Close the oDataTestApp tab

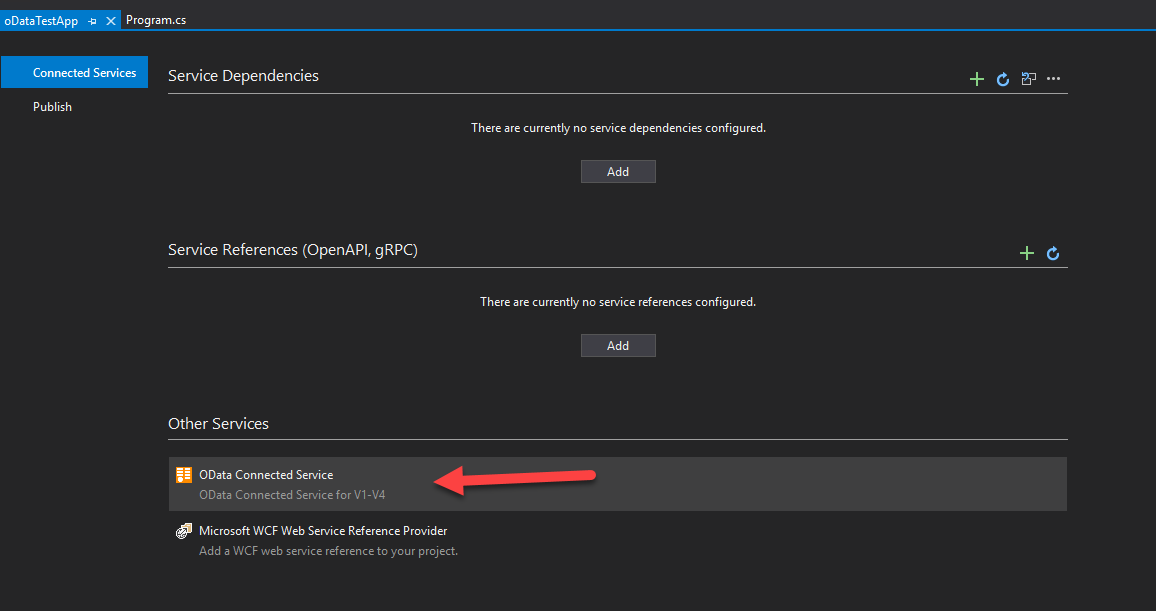[111, 21]
